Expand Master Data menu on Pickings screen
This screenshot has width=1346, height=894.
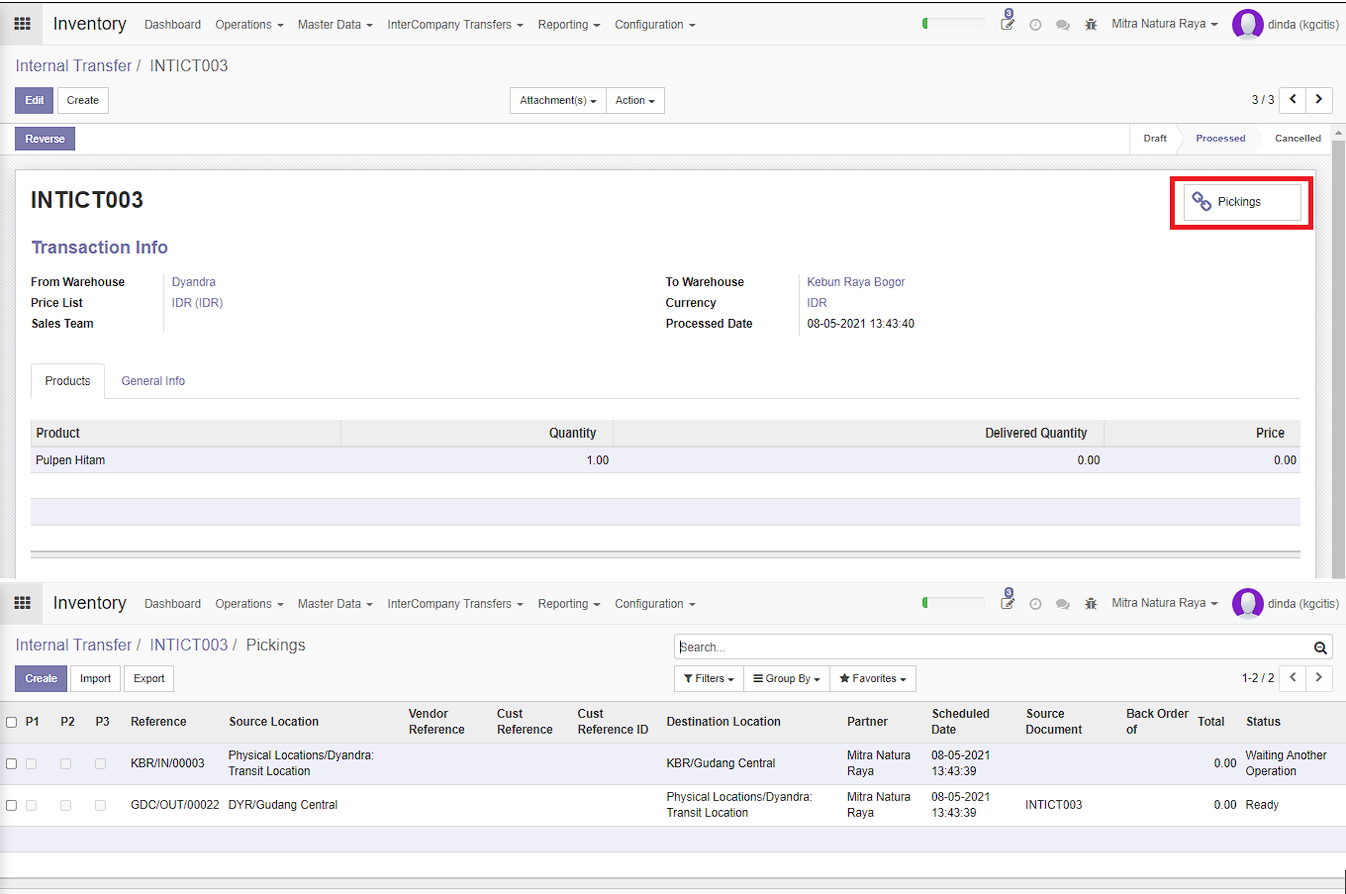[335, 603]
